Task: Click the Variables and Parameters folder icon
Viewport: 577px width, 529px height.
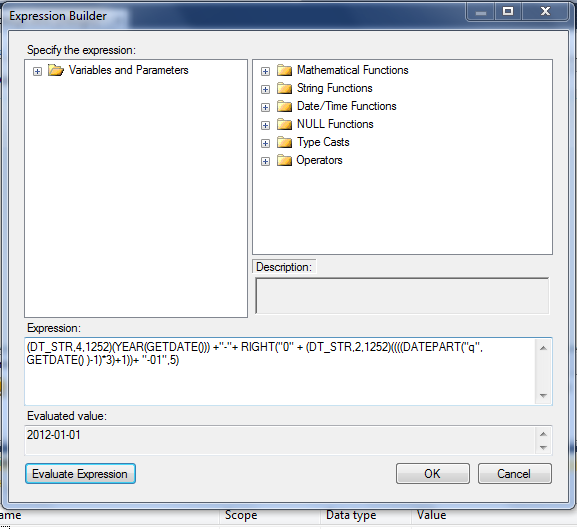Action: (x=56, y=70)
